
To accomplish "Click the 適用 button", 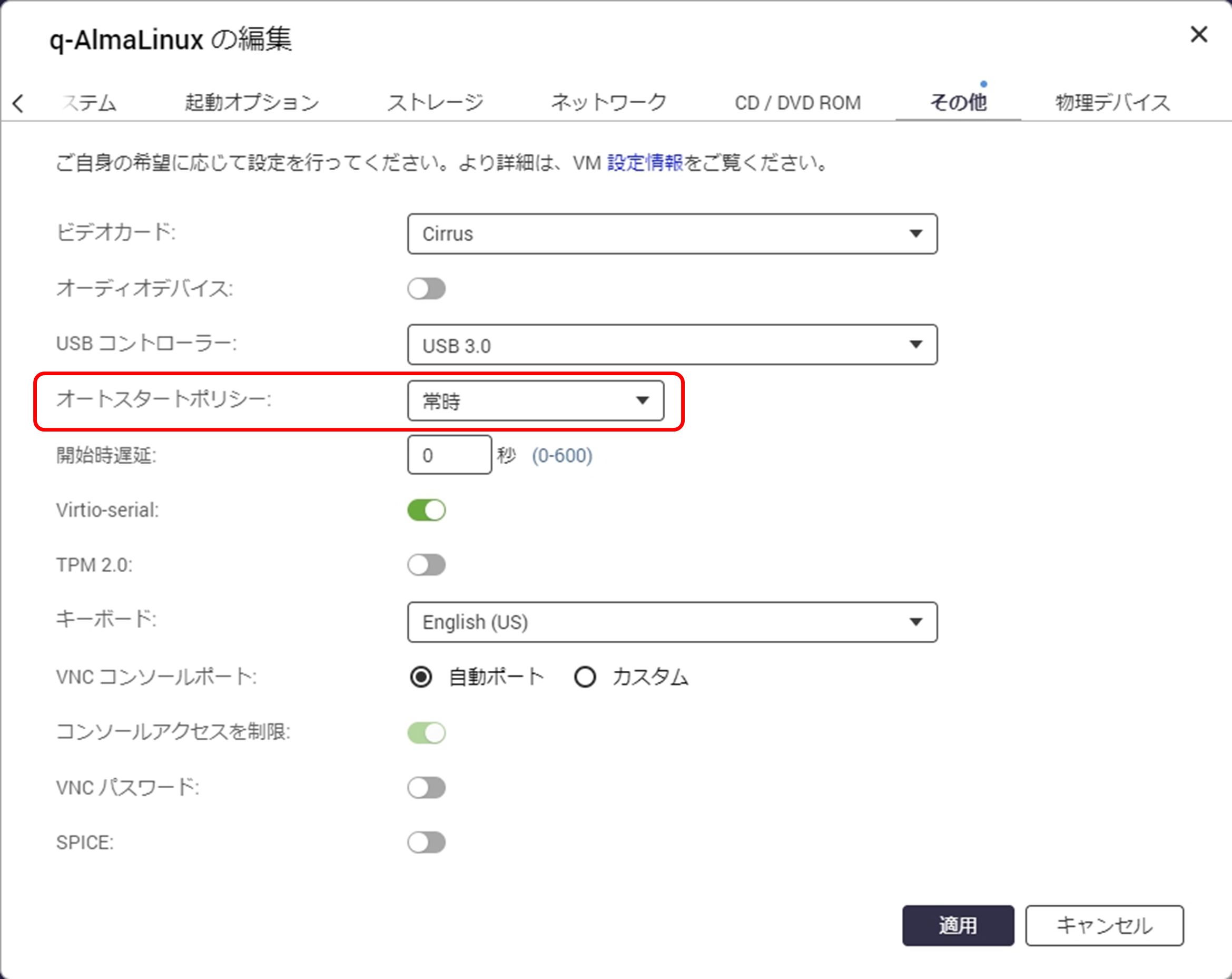I will [x=958, y=925].
